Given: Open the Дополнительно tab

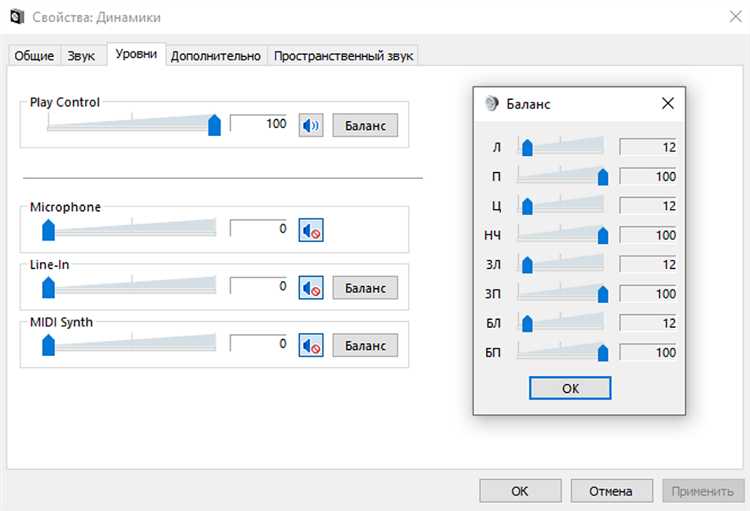Looking at the screenshot, I should coord(216,56).
